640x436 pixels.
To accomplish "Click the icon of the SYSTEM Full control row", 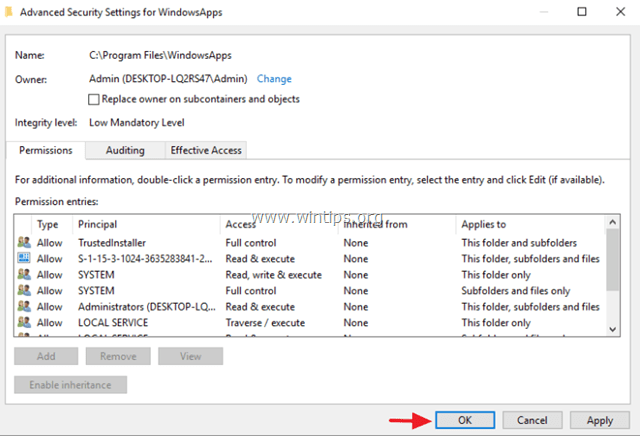I will (24, 290).
